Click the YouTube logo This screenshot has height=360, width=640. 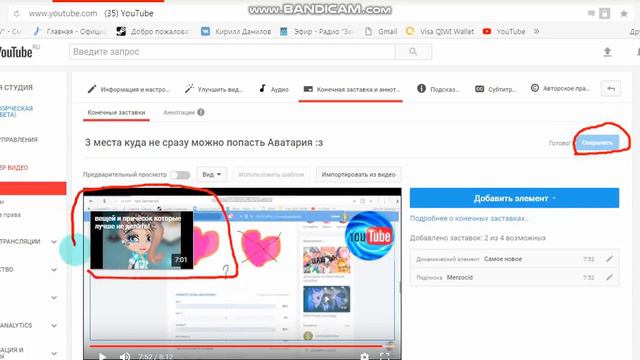pos(16,52)
